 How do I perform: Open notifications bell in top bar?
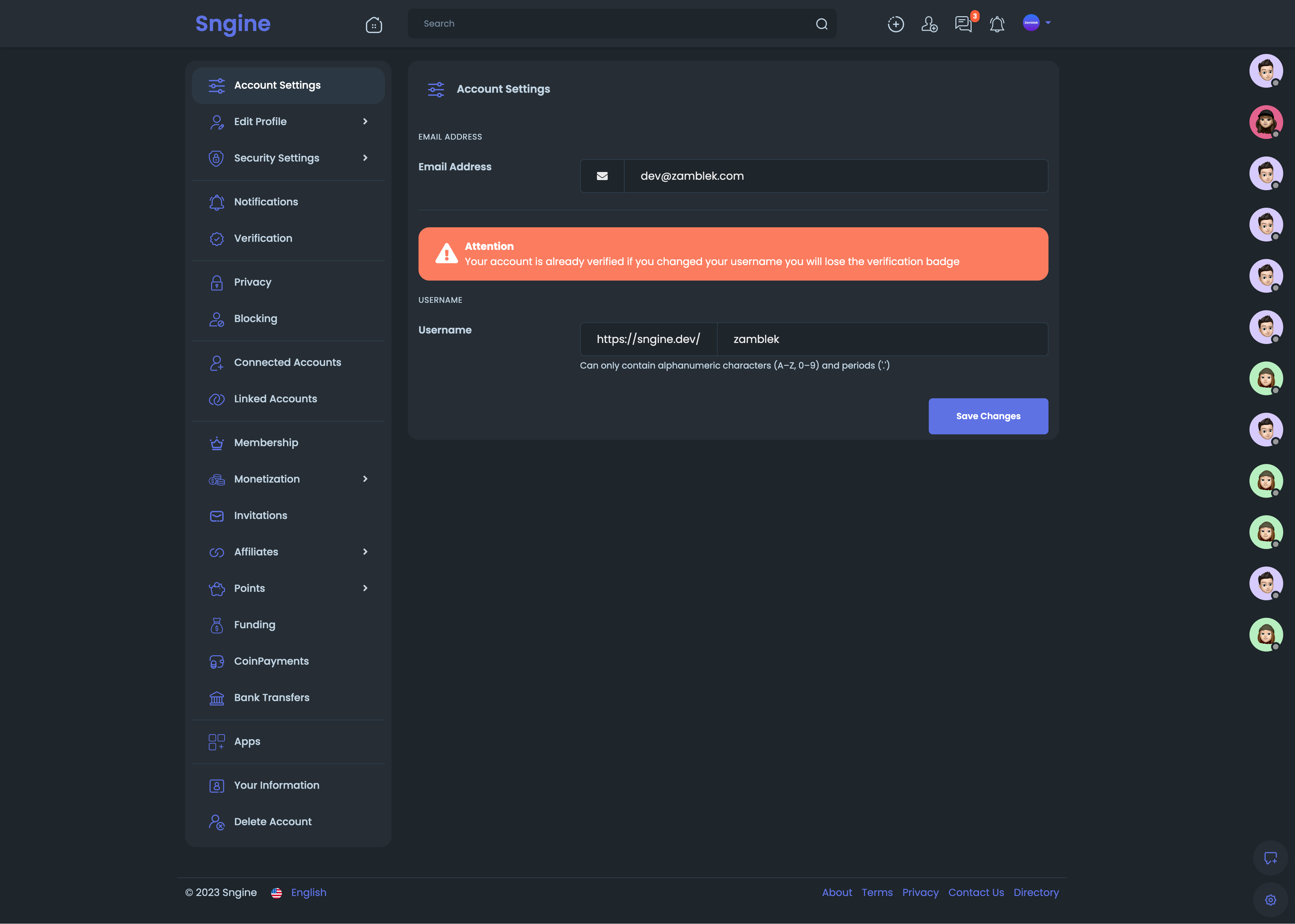pos(997,24)
